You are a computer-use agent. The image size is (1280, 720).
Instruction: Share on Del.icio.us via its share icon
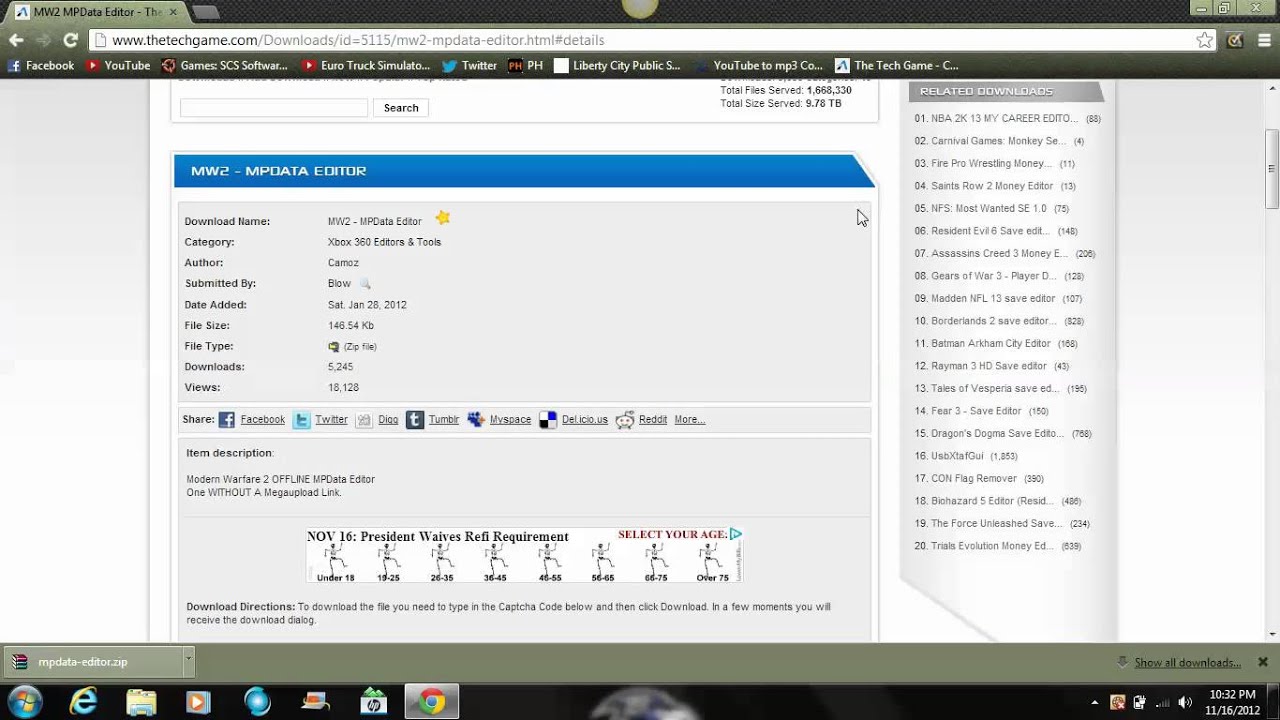547,420
